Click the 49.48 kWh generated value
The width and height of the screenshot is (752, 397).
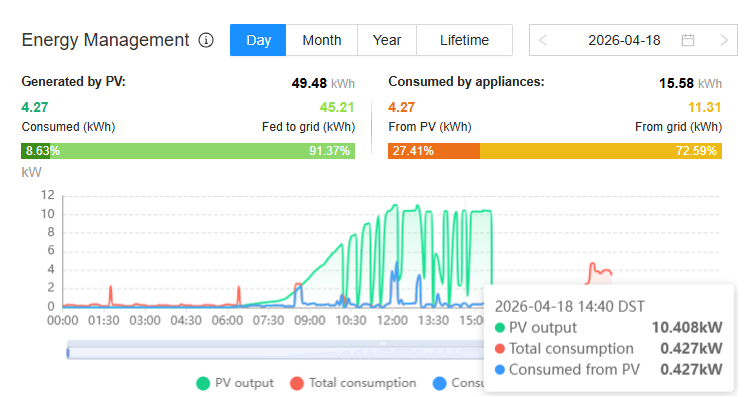coord(323,83)
